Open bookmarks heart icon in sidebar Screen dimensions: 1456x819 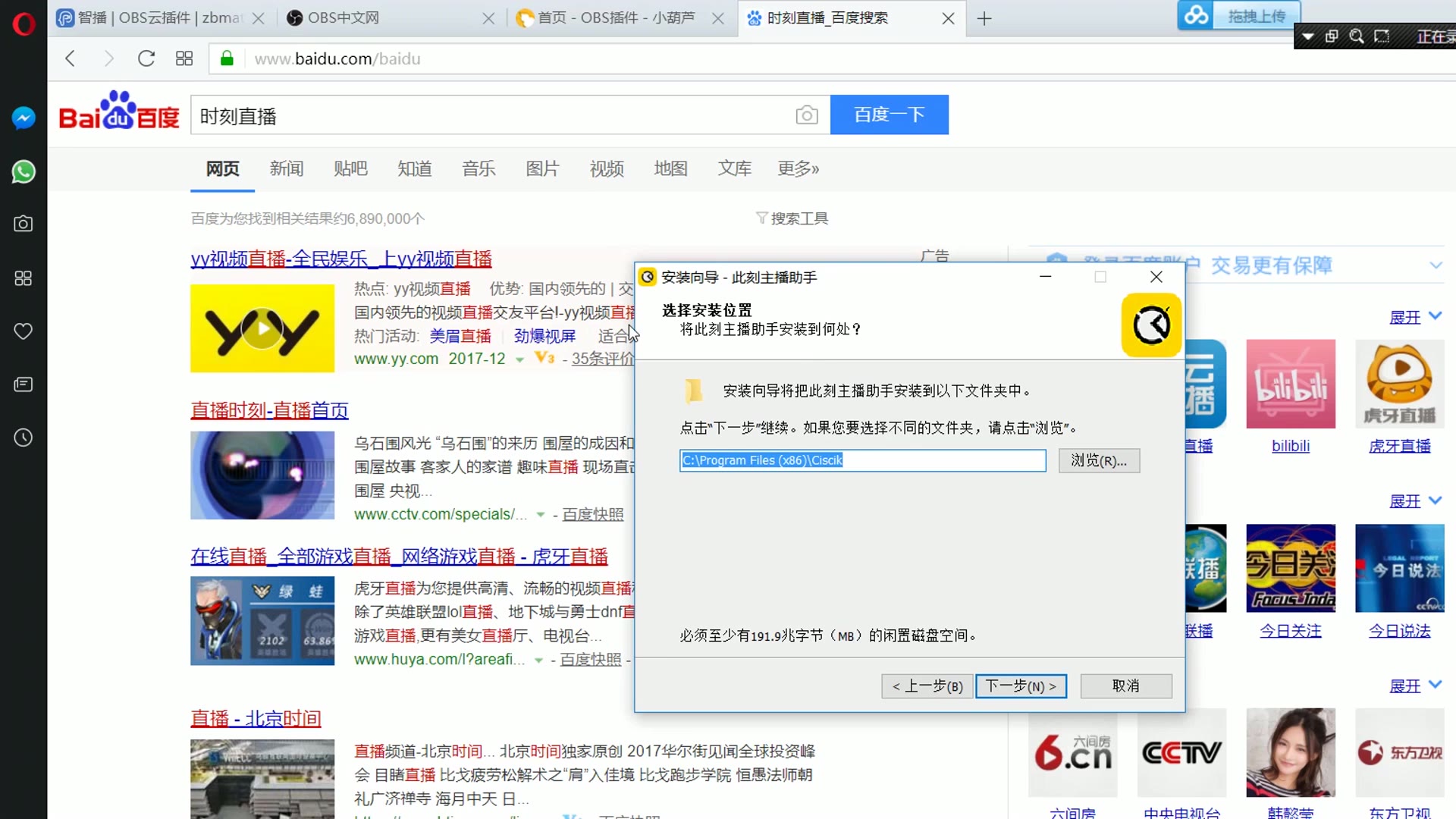coord(24,331)
